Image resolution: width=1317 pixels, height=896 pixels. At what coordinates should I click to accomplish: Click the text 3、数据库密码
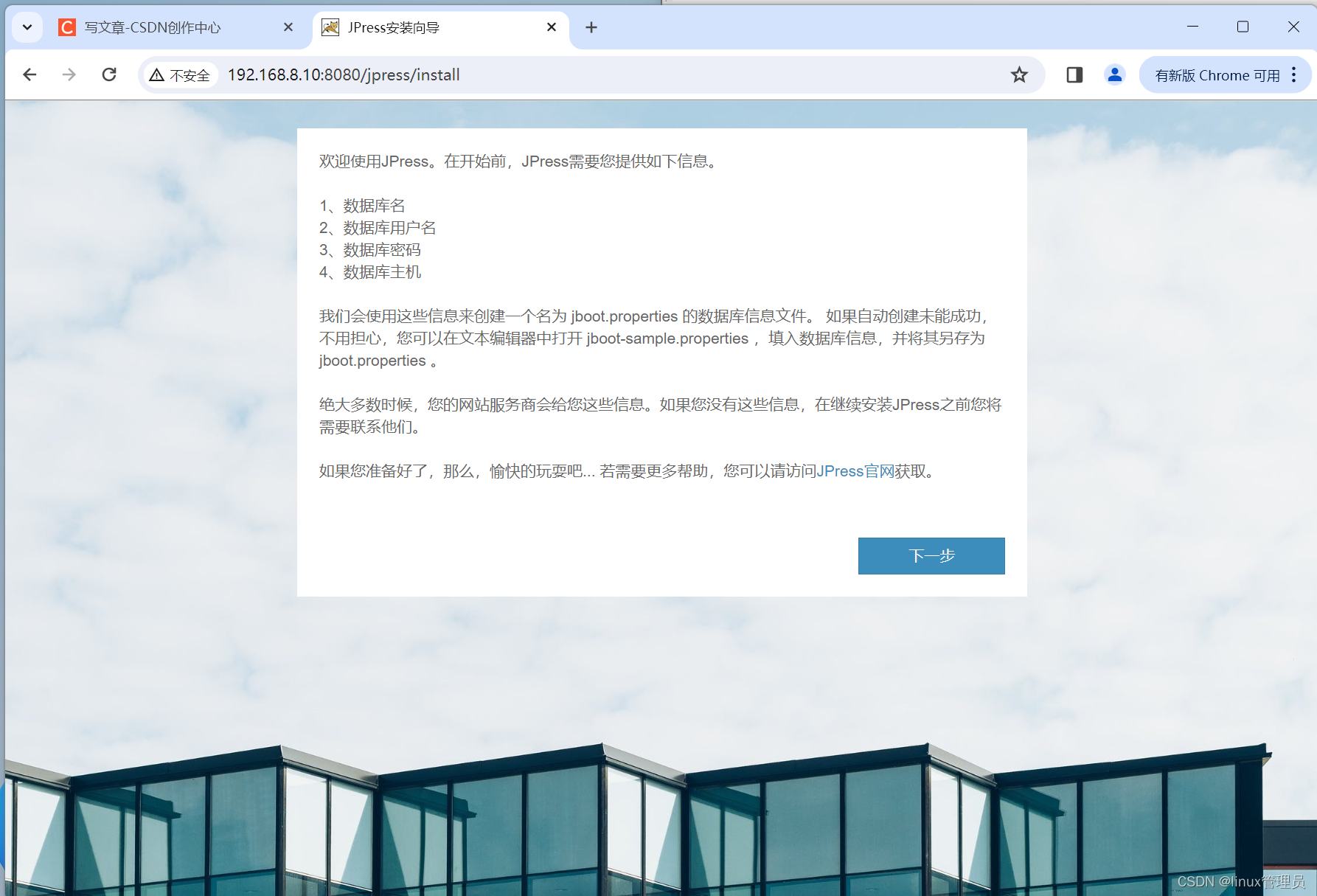click(x=370, y=250)
